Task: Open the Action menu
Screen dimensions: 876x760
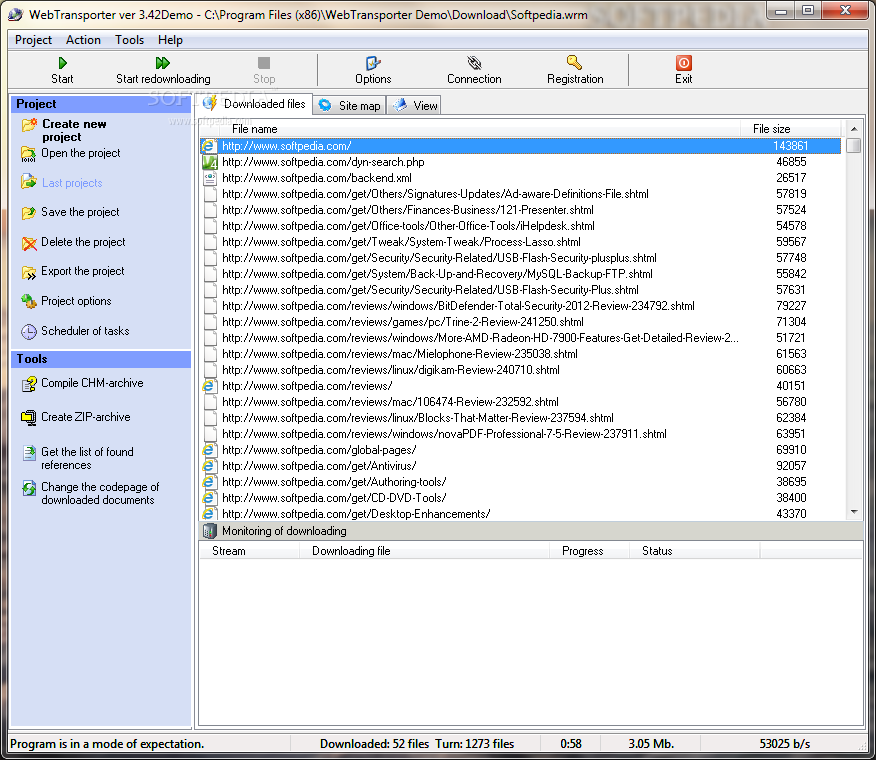Action: click(x=83, y=40)
